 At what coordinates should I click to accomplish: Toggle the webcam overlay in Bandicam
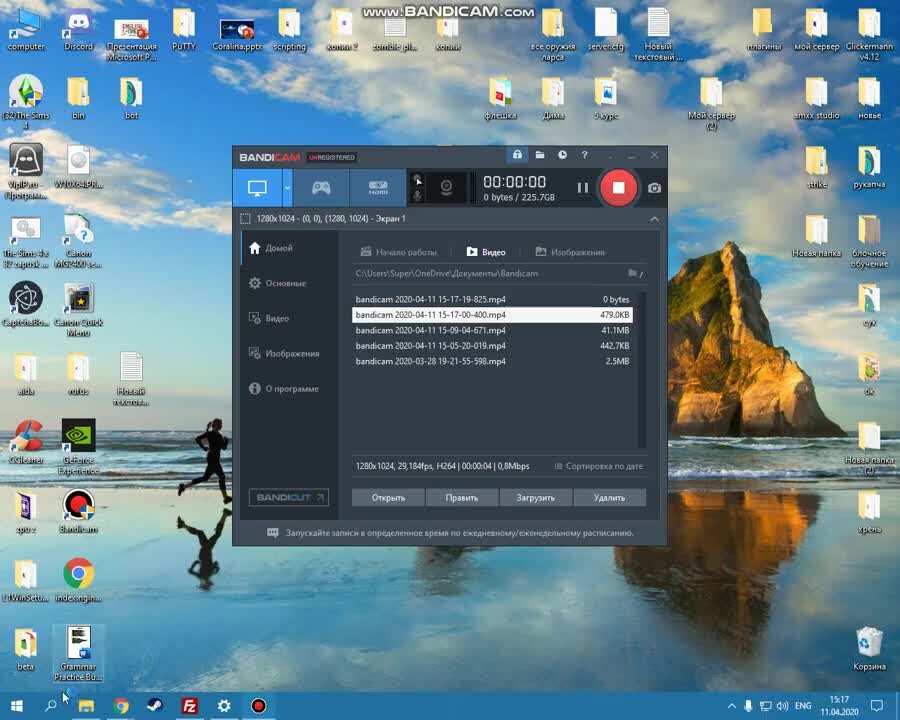(446, 187)
